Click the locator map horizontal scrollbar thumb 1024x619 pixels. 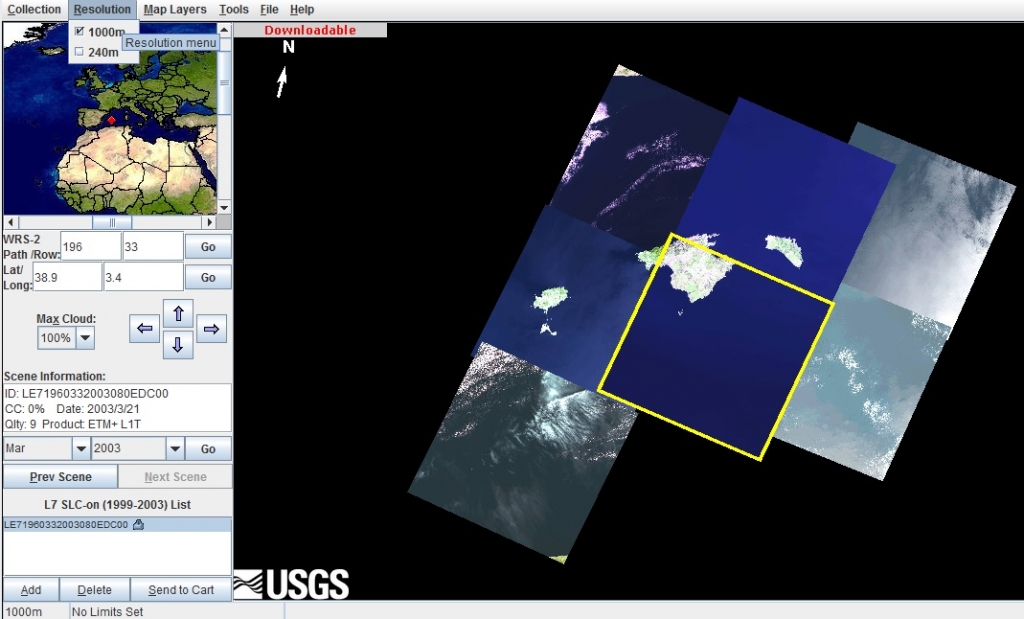pos(112,223)
